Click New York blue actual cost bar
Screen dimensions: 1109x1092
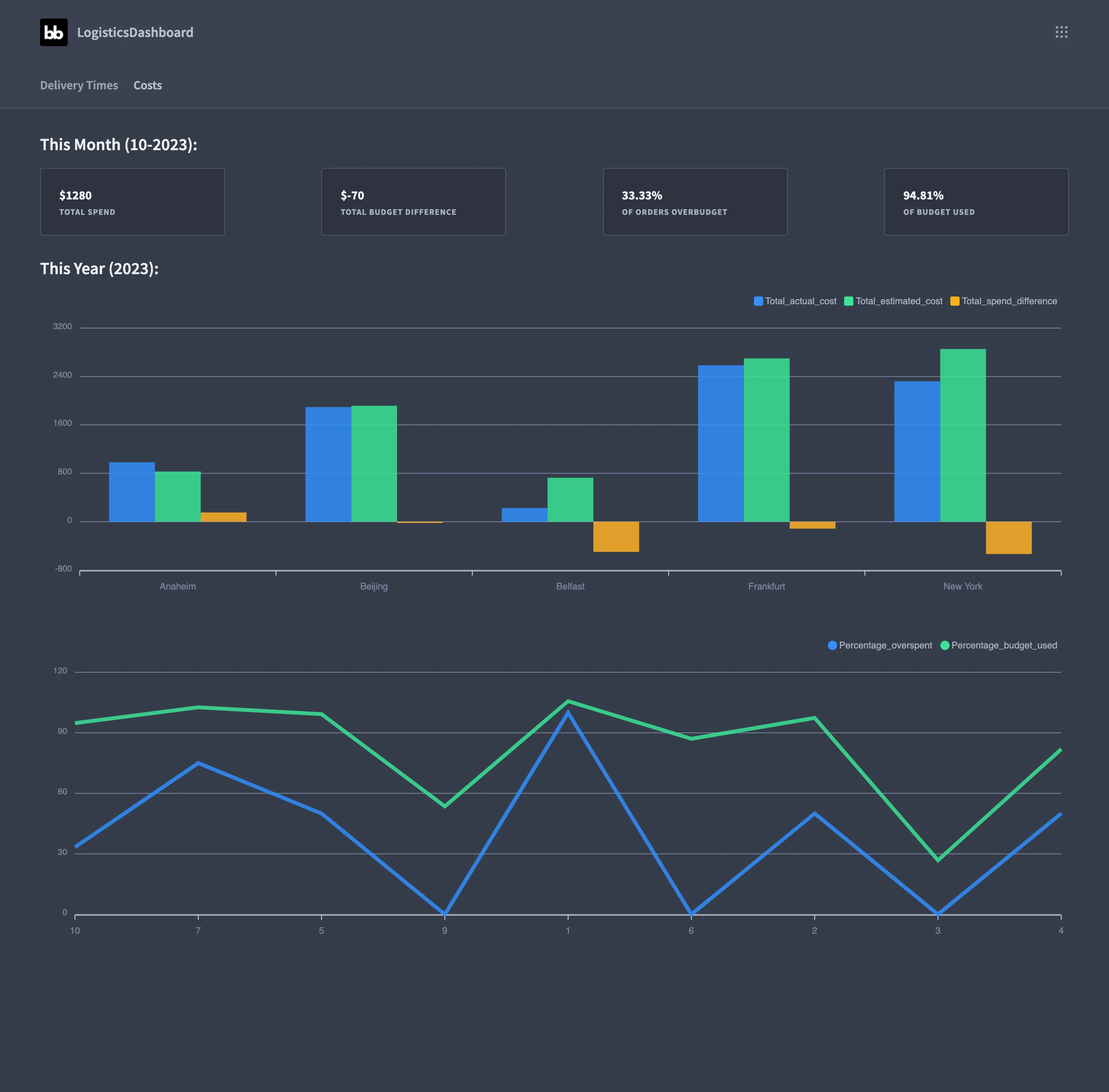pyautogui.click(x=917, y=451)
